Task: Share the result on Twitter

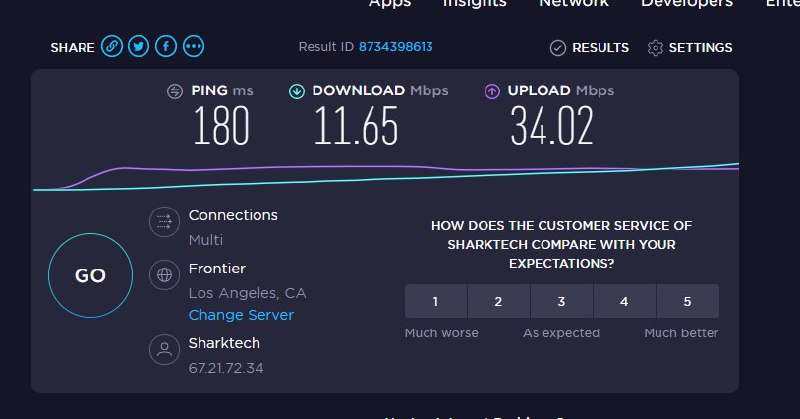Action: point(139,46)
